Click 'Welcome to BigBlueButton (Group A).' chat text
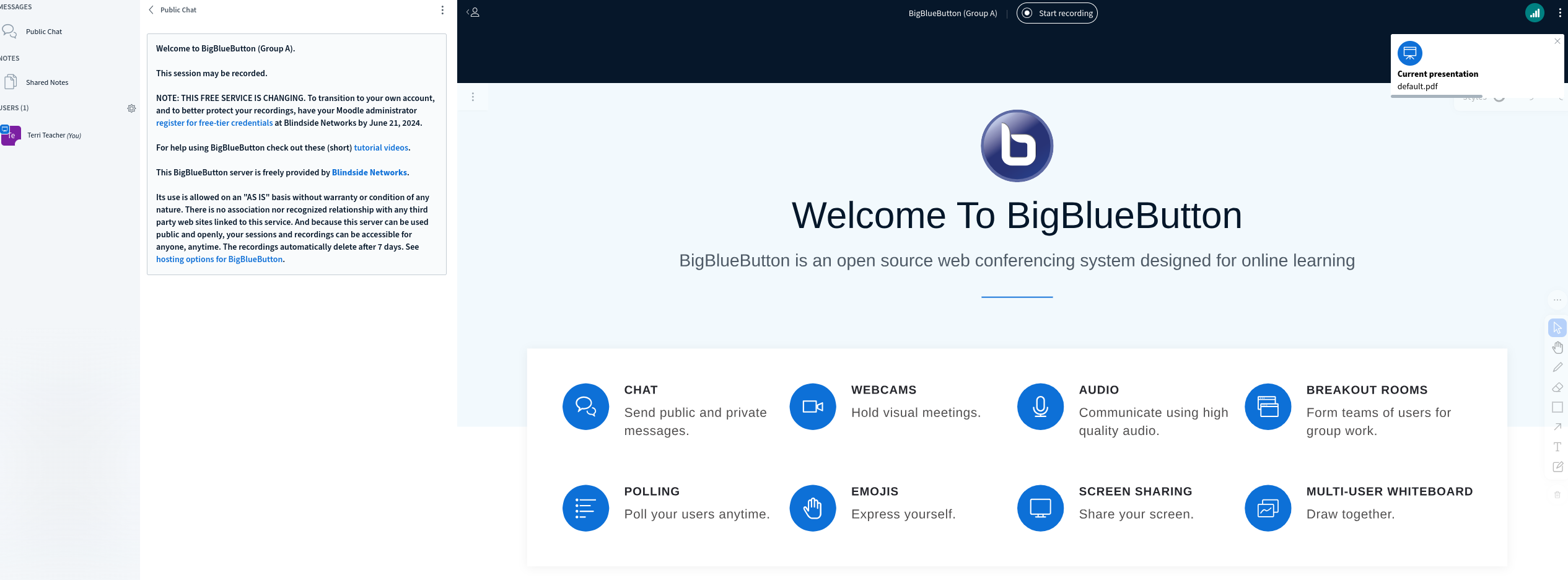Image resolution: width=1568 pixels, height=580 pixels. point(226,48)
